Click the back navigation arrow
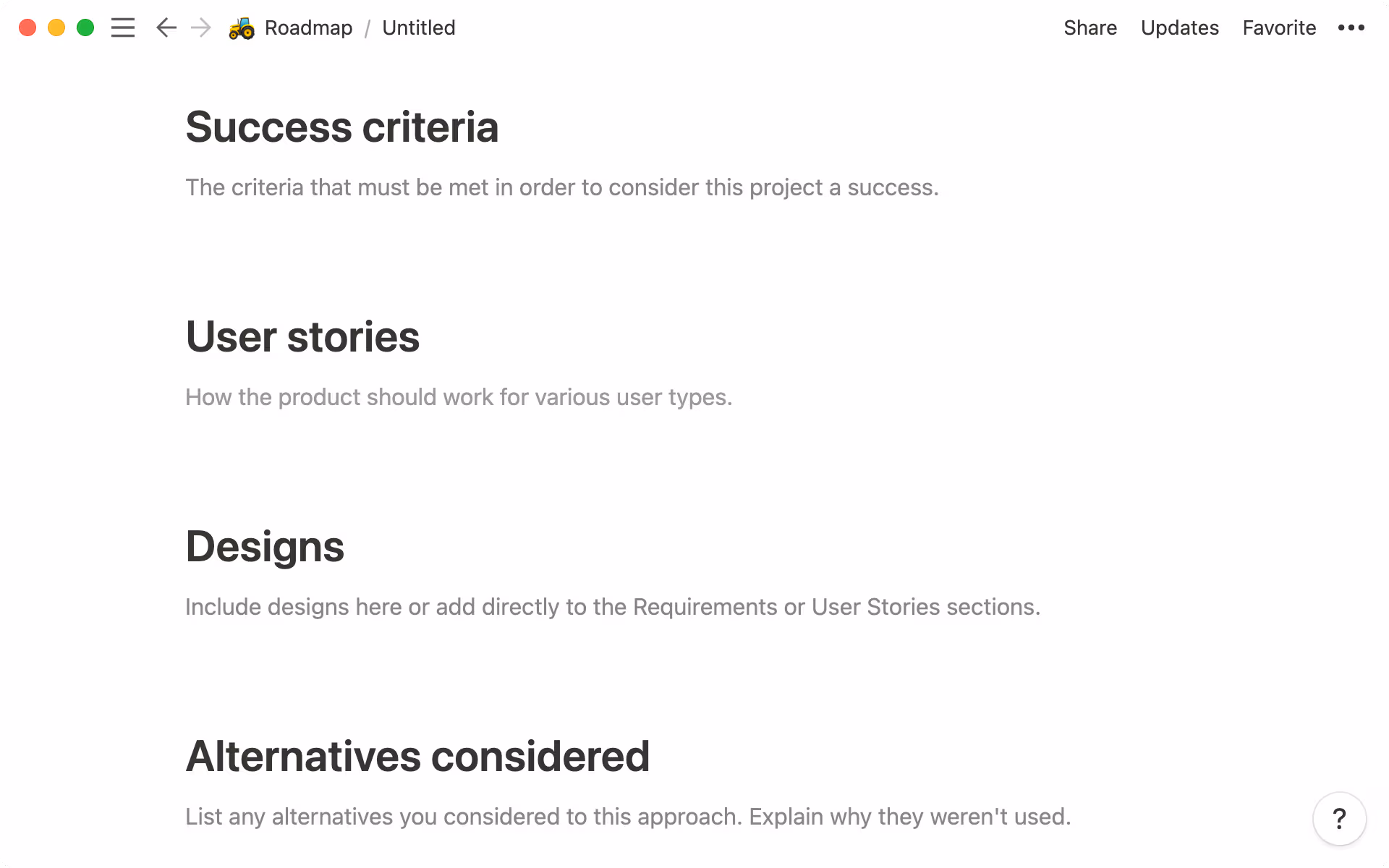 tap(166, 27)
